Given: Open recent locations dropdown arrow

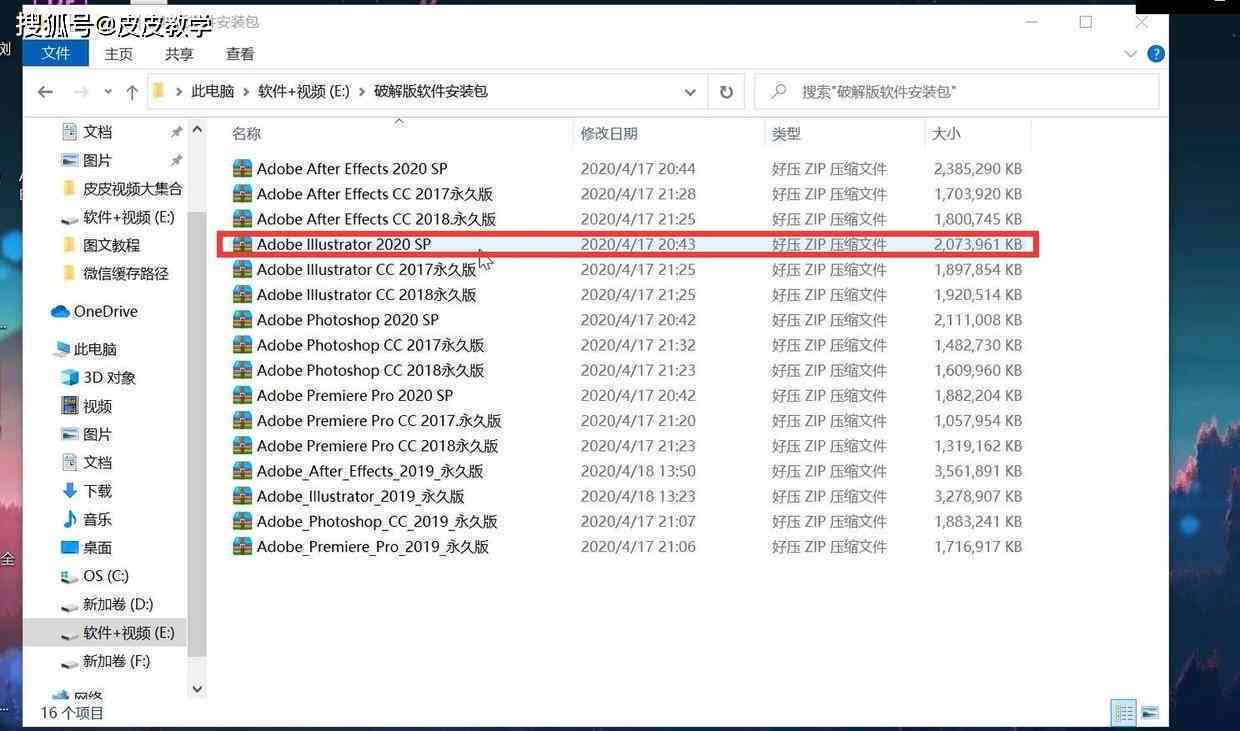Looking at the screenshot, I should pos(108,92).
